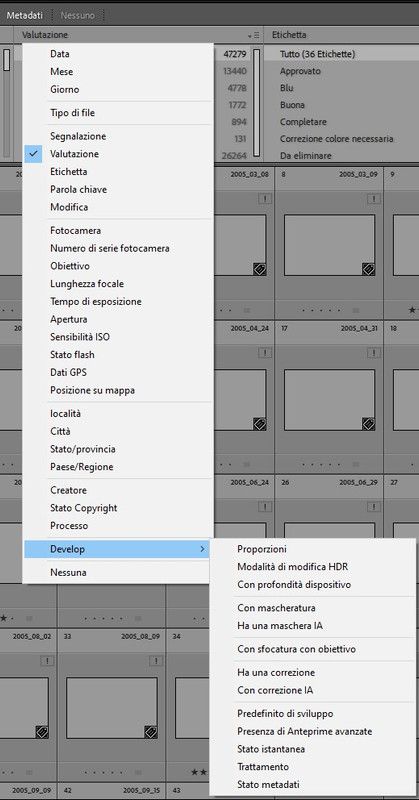Screen dimensions: 419x800
Task: Click the Valutazione column scrollbar
Action: (257, 102)
